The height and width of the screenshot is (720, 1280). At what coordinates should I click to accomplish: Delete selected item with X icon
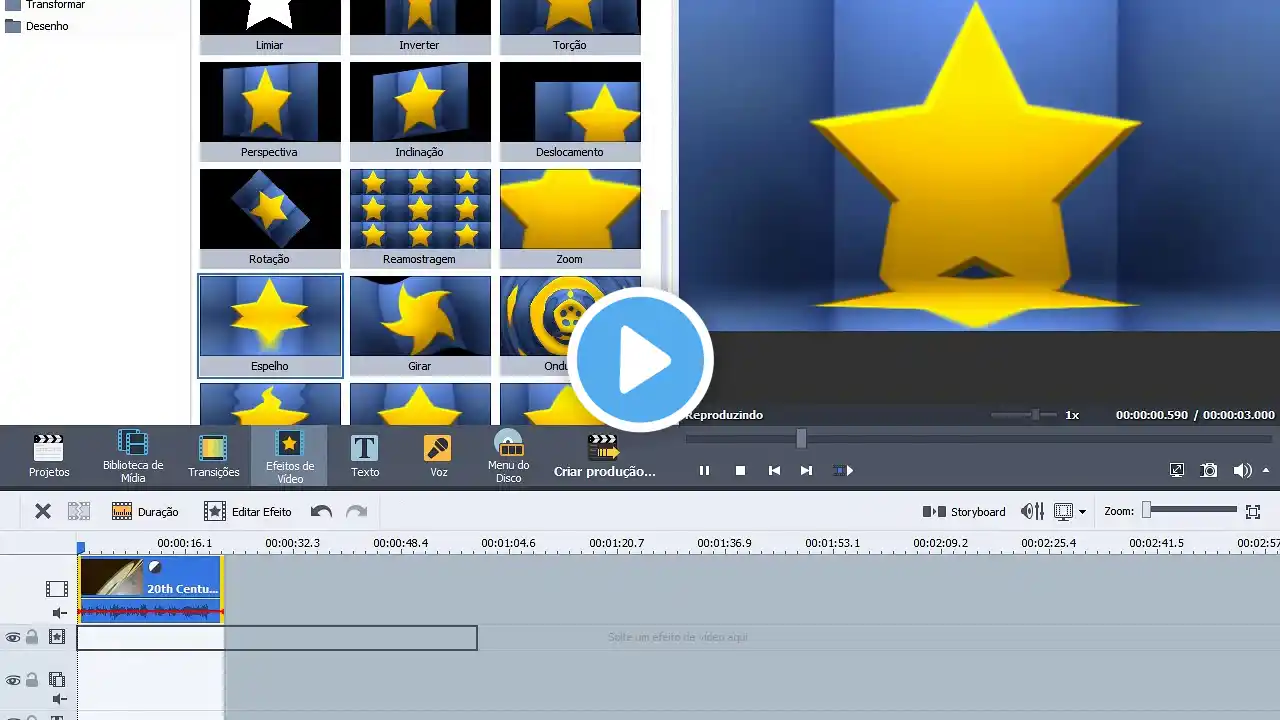click(43, 511)
